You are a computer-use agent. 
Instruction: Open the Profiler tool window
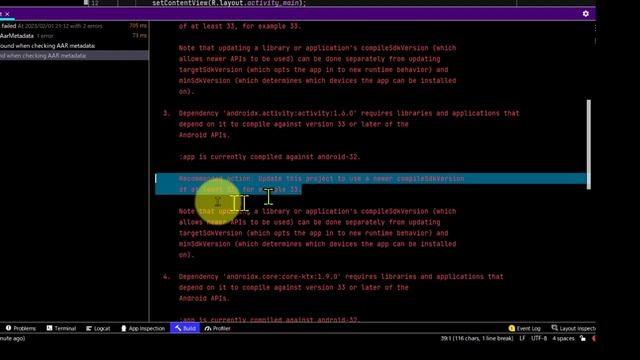pyautogui.click(x=218, y=328)
